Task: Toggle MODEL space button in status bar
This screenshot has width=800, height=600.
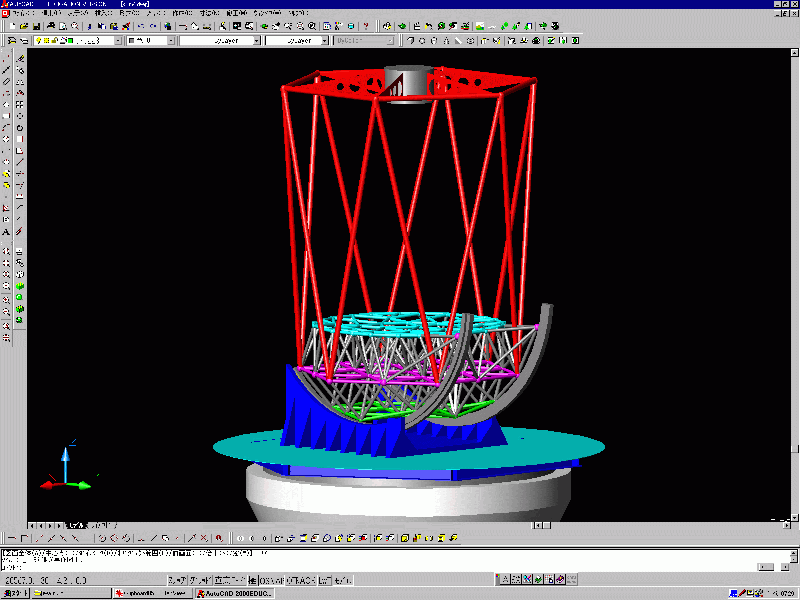Action: coord(343,580)
